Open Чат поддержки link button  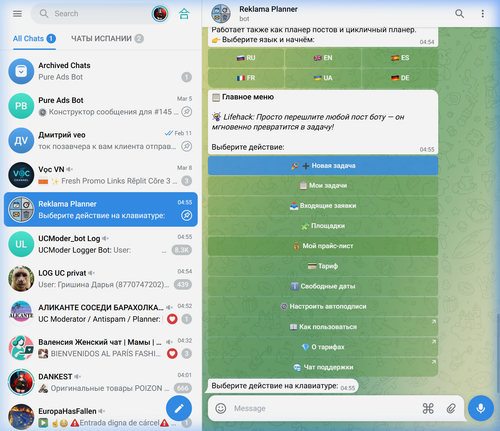pos(323,367)
